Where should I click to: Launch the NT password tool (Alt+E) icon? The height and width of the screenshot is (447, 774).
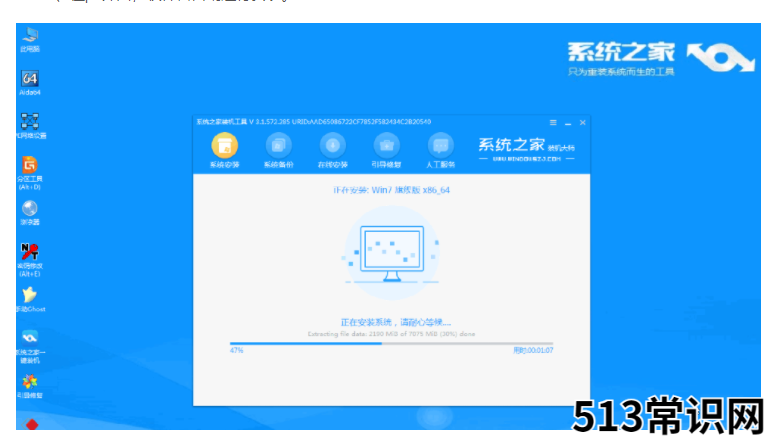click(30, 260)
